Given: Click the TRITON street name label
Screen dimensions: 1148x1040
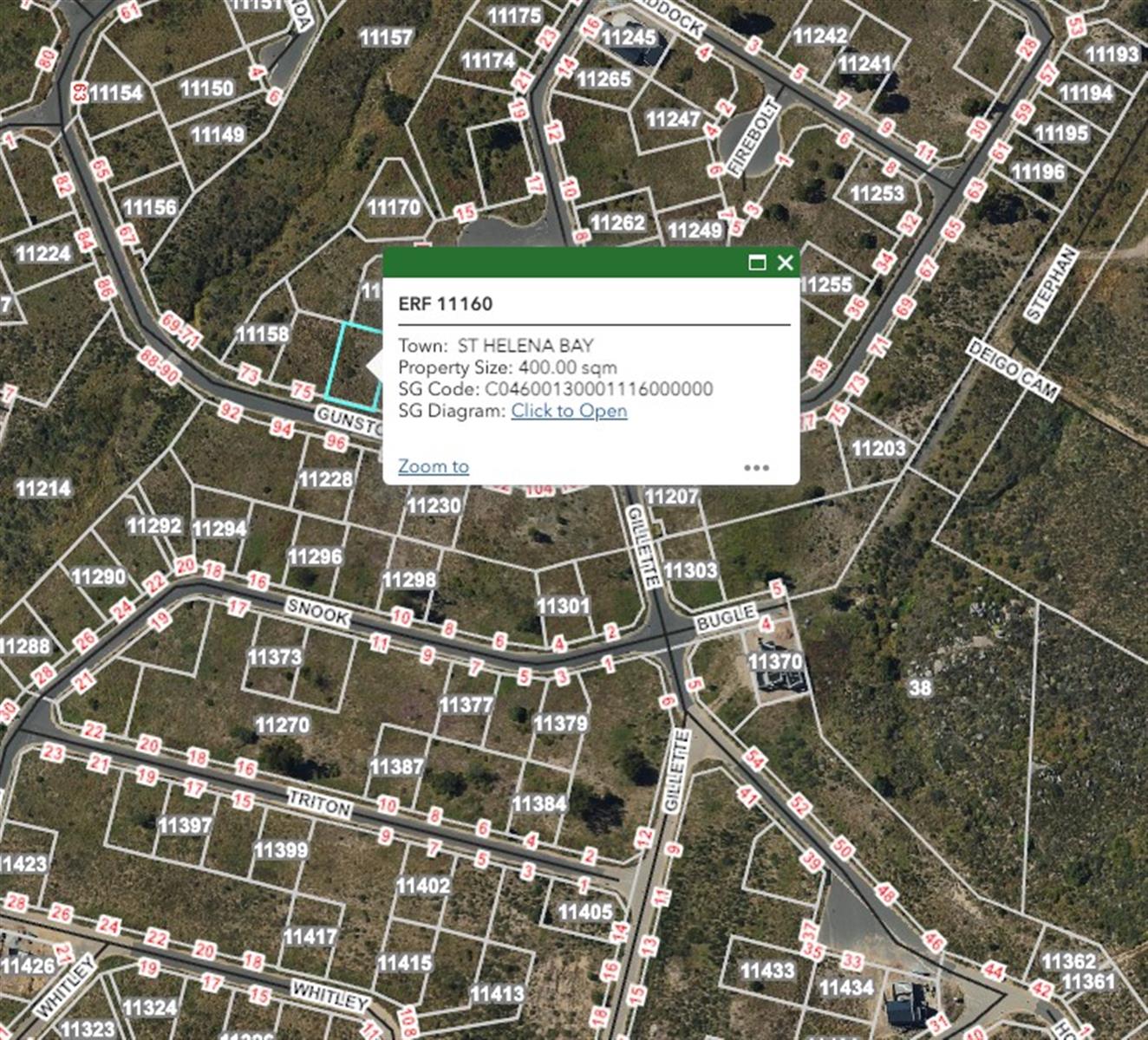Looking at the screenshot, I should pos(320,804).
